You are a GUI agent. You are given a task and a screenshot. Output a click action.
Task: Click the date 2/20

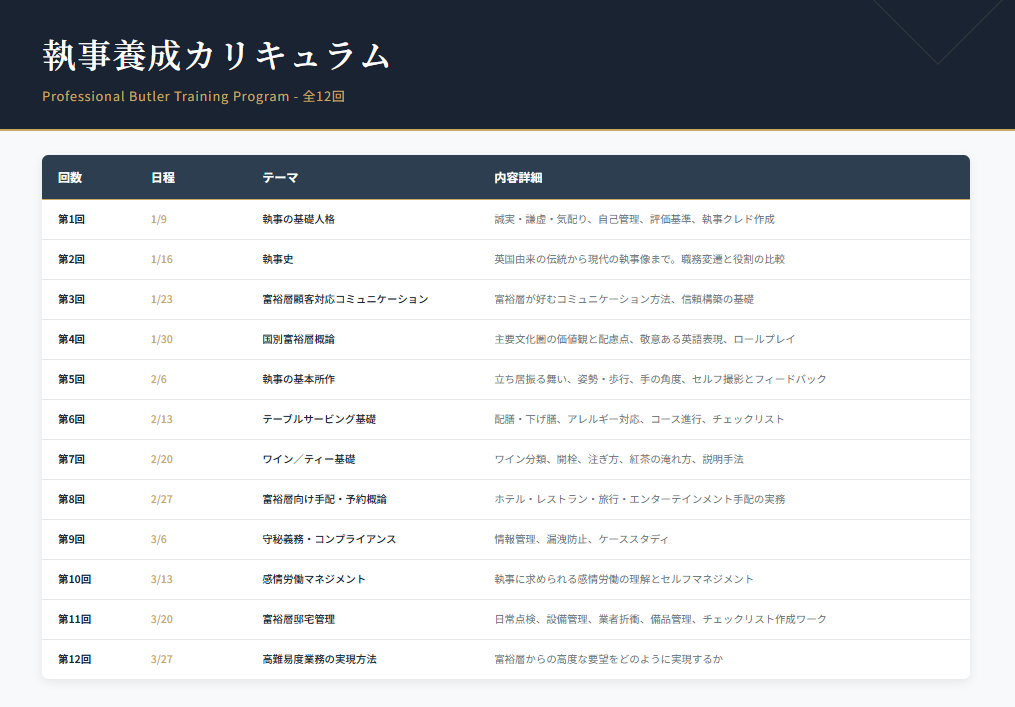(x=162, y=460)
